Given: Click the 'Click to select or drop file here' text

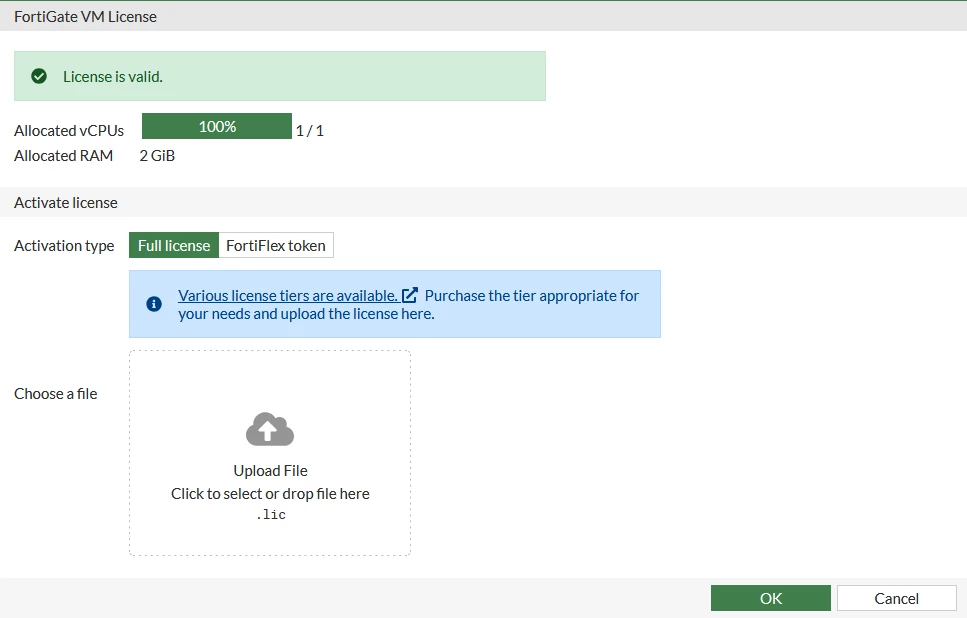Looking at the screenshot, I should 270,494.
